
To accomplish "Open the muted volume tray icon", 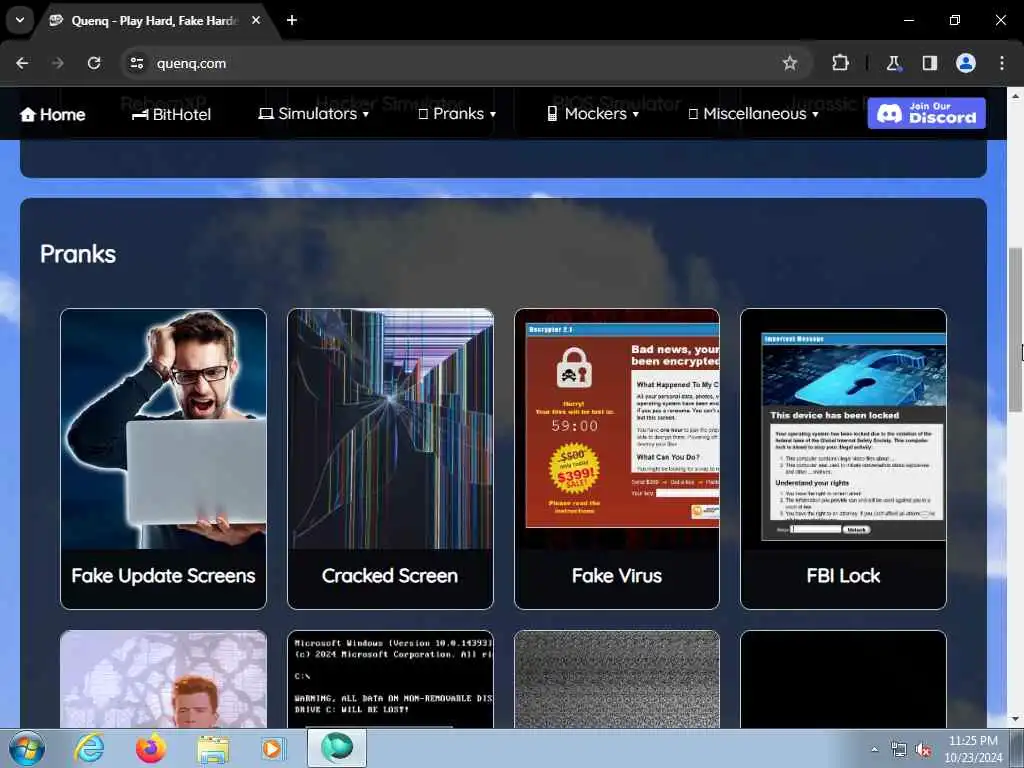I will pyautogui.click(x=923, y=750).
